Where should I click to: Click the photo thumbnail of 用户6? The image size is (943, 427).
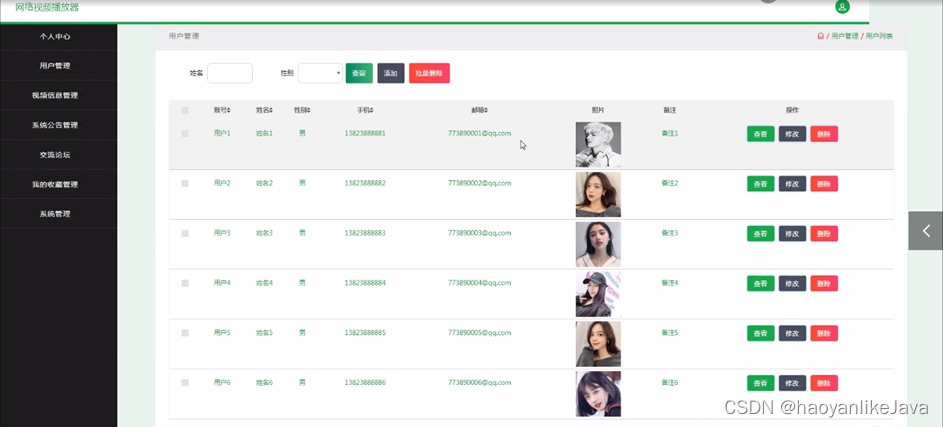pos(598,394)
